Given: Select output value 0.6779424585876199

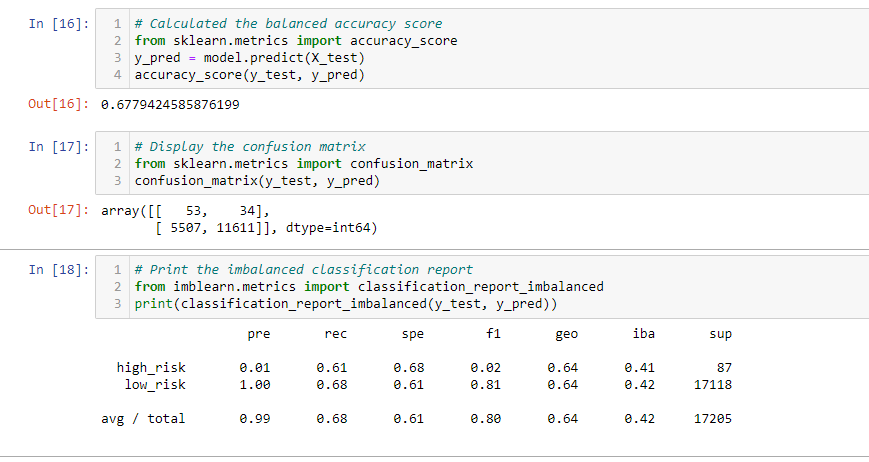Looking at the screenshot, I should [x=170, y=105].
